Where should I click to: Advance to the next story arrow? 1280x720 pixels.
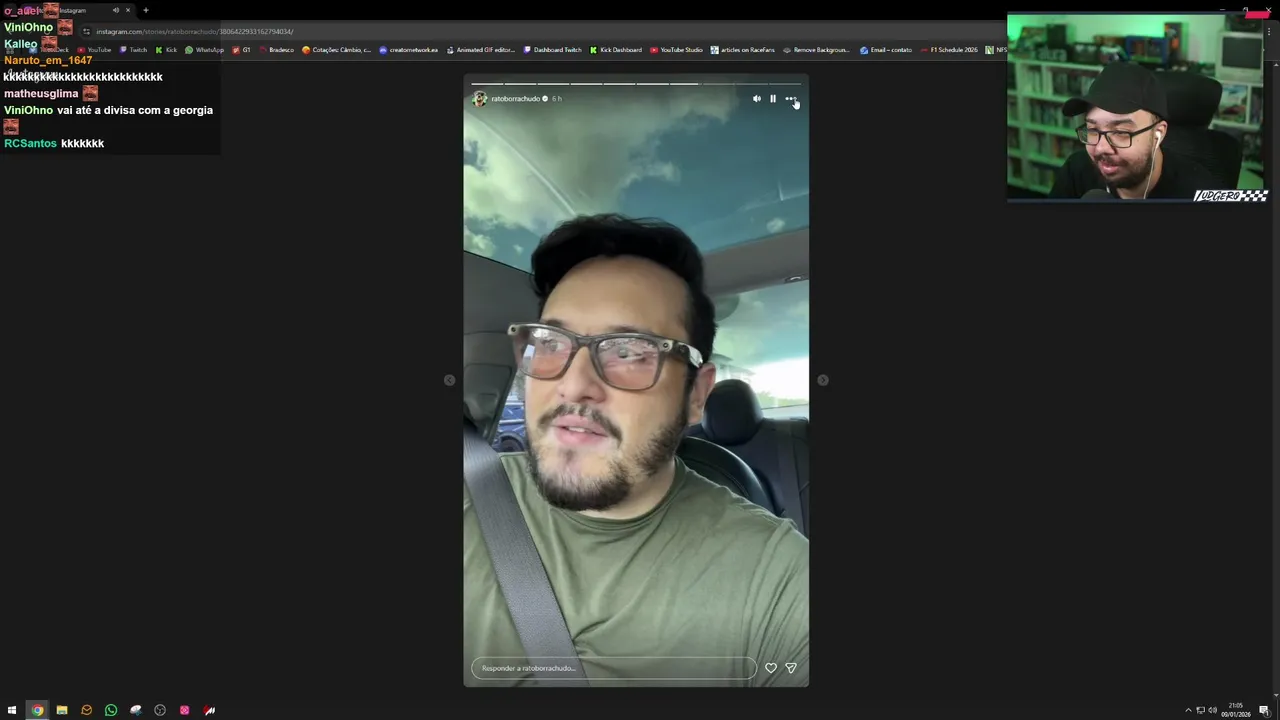click(x=823, y=380)
